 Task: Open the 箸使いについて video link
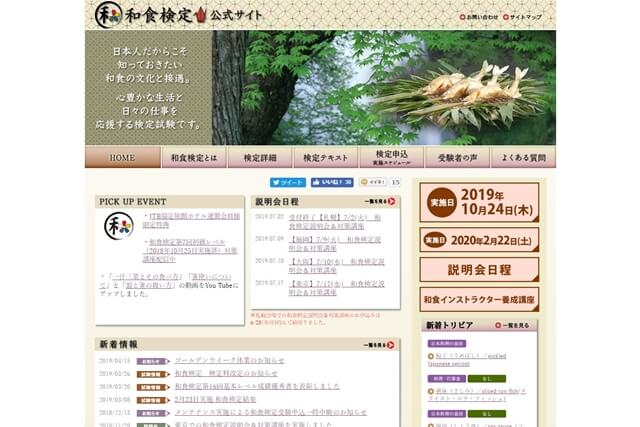click(213, 276)
